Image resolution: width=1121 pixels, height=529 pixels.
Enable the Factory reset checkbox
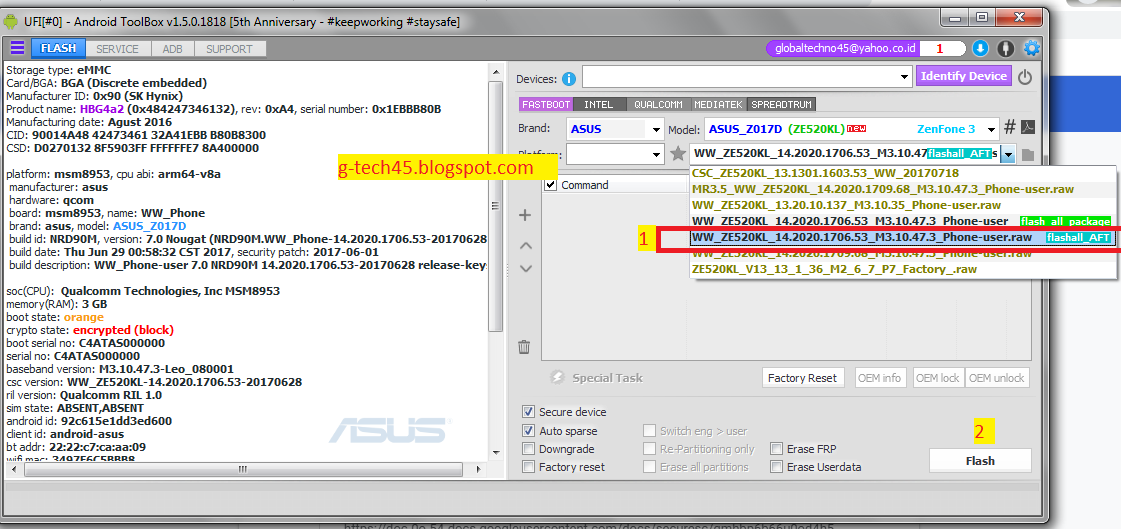[528, 467]
